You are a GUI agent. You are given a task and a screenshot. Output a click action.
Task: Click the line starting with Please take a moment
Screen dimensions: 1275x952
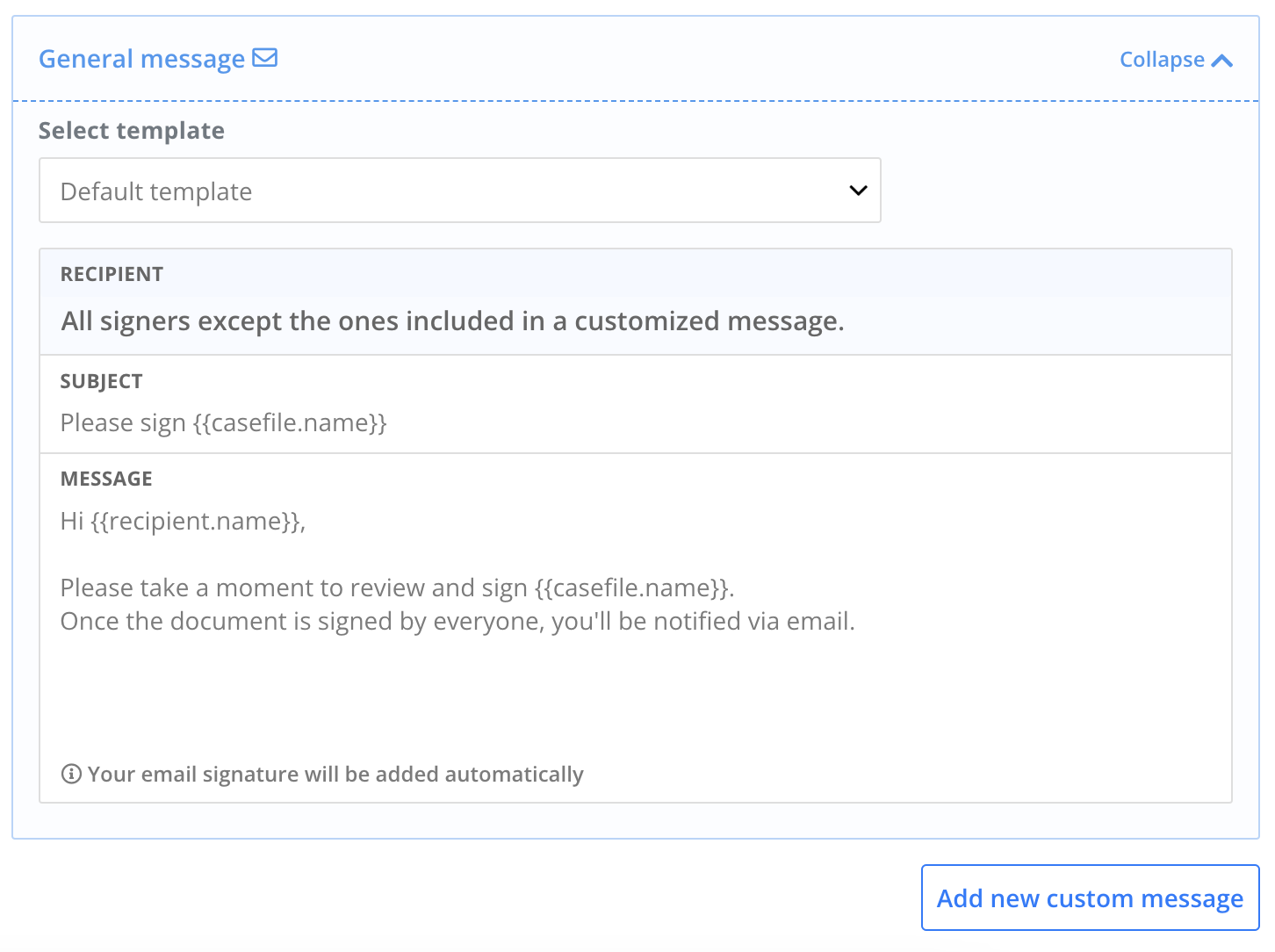point(397,588)
